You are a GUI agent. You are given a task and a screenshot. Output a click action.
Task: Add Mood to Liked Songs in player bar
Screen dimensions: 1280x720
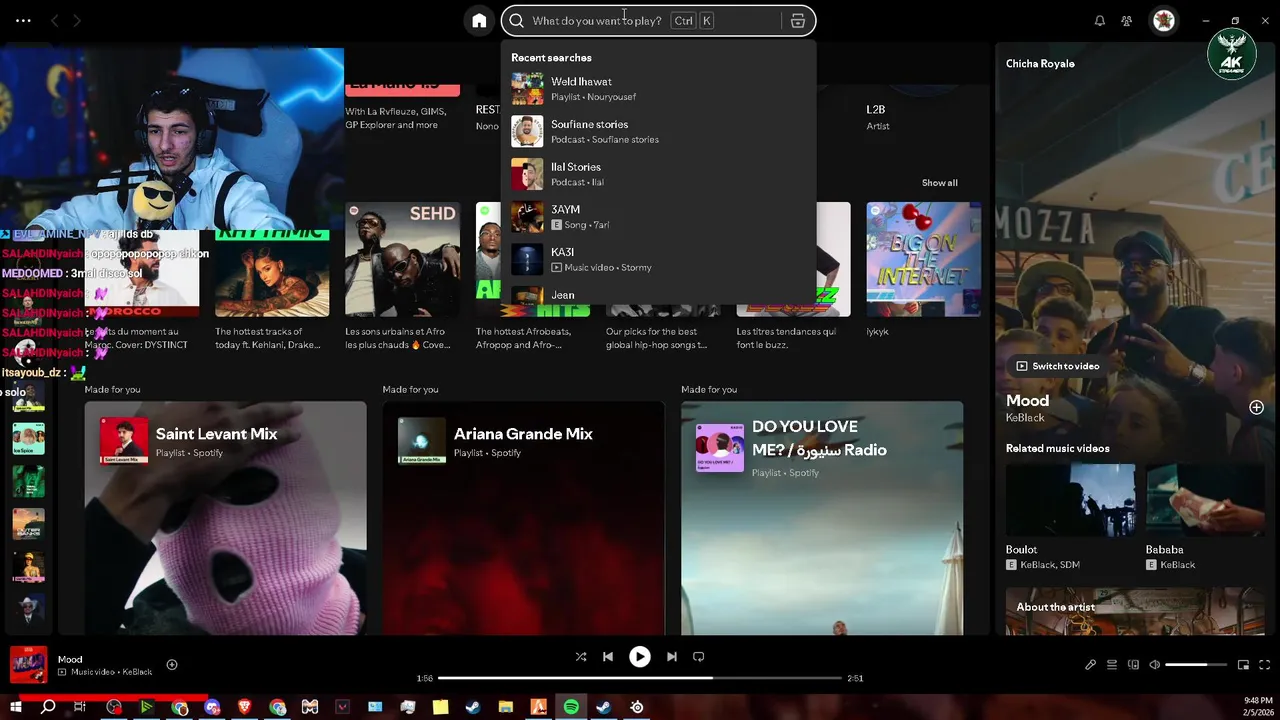pos(172,665)
